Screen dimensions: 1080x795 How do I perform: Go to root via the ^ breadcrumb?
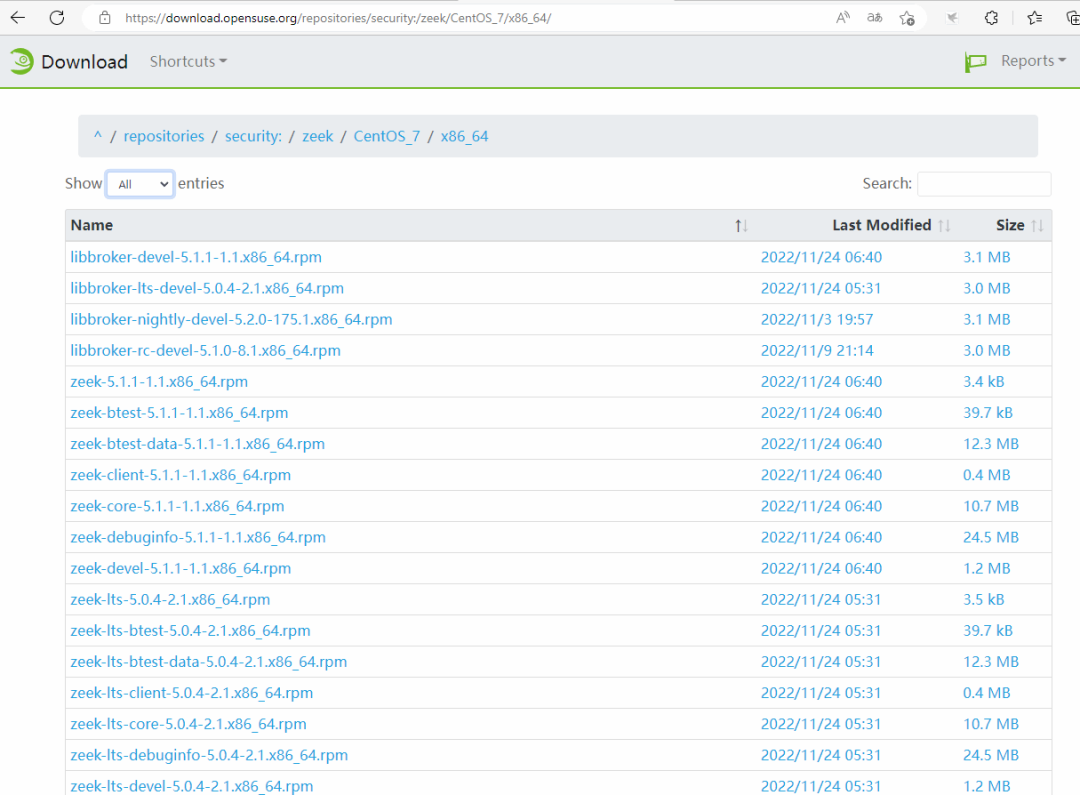[x=98, y=136]
